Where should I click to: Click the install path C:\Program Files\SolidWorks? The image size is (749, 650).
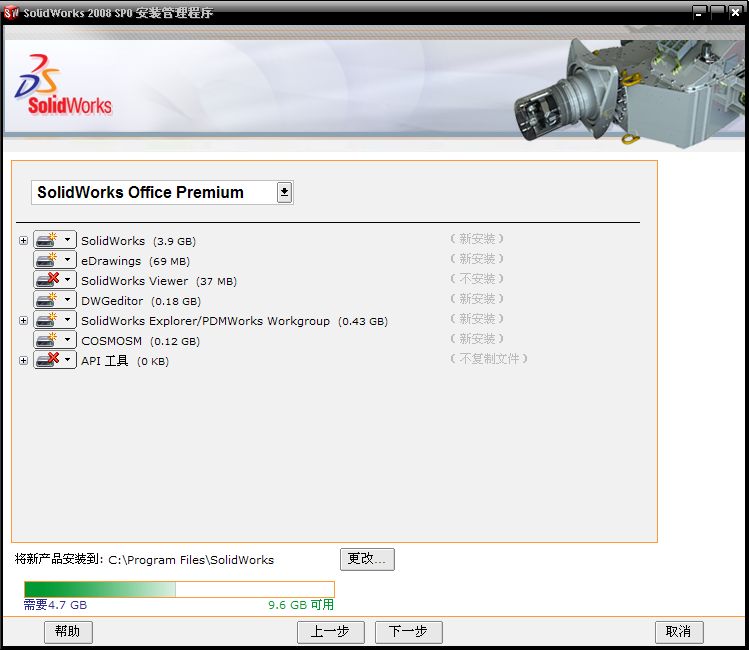(191, 560)
